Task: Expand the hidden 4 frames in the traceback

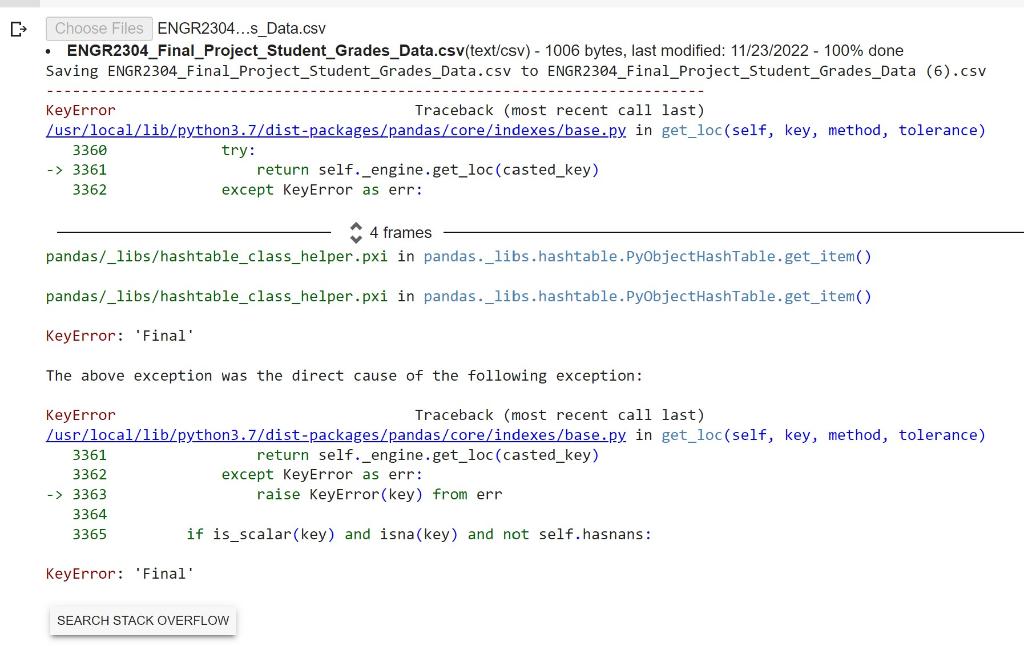Action: click(399, 232)
